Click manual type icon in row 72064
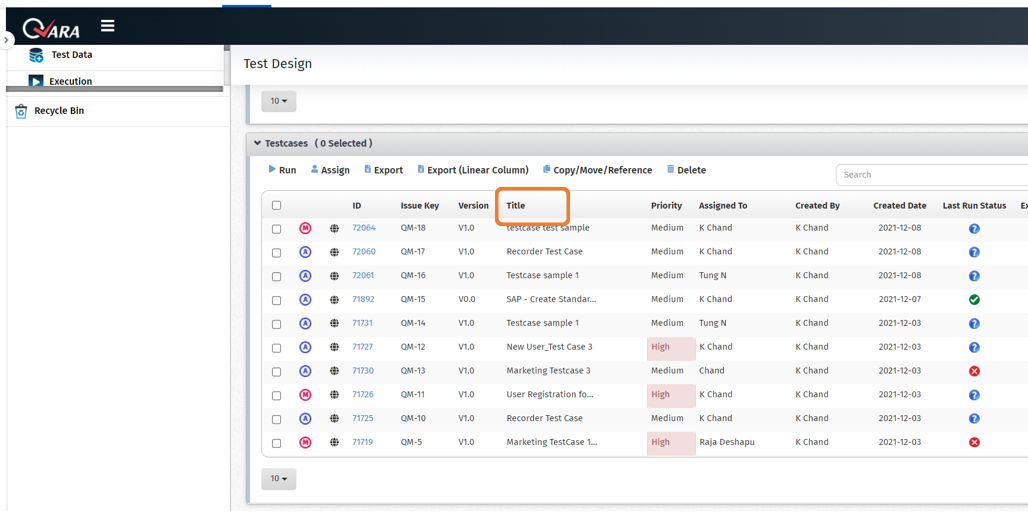Image resolution: width=1028 pixels, height=520 pixels. tap(305, 228)
